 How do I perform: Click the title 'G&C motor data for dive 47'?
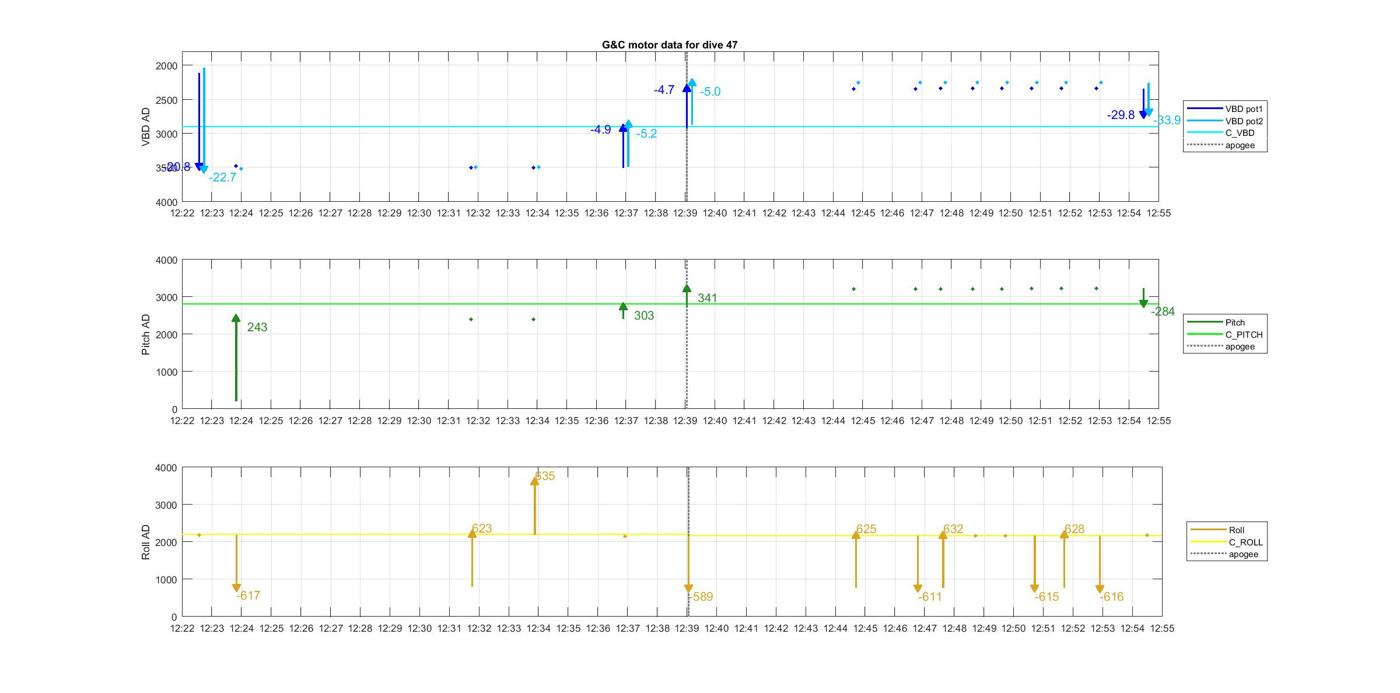(670, 45)
